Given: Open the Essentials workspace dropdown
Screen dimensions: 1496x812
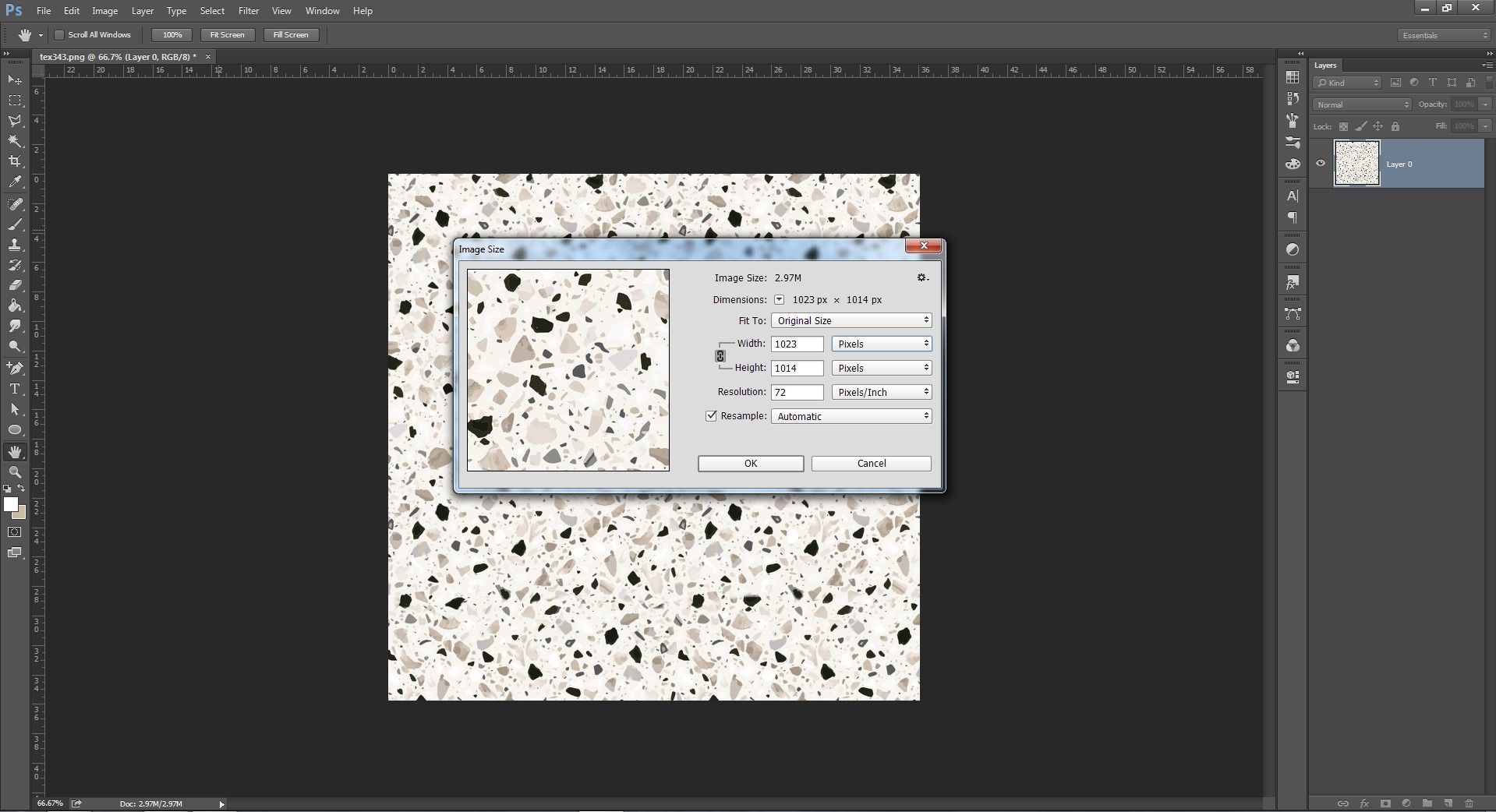Looking at the screenshot, I should point(1443,35).
